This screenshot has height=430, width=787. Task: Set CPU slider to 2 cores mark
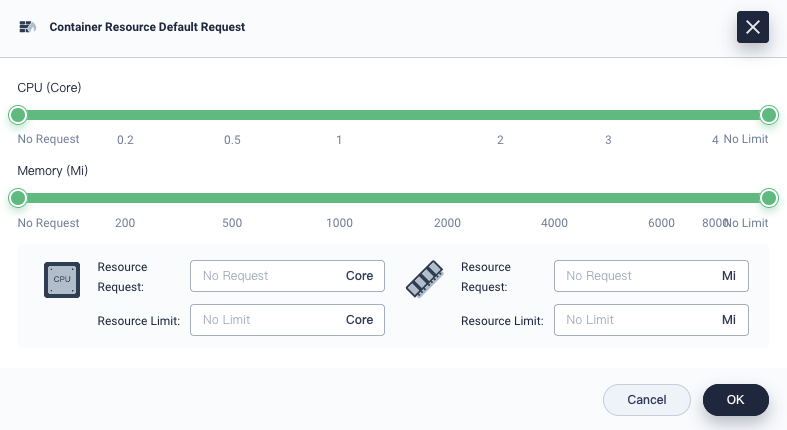[500, 115]
